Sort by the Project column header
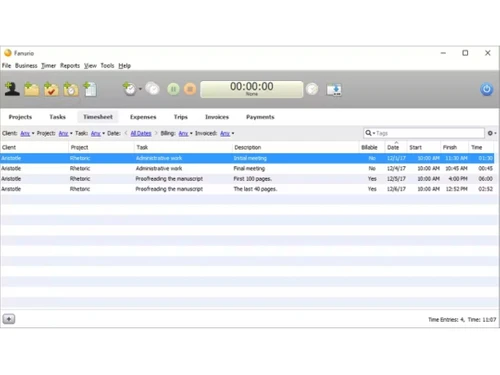Viewport: 500px width, 375px height. [x=101, y=147]
